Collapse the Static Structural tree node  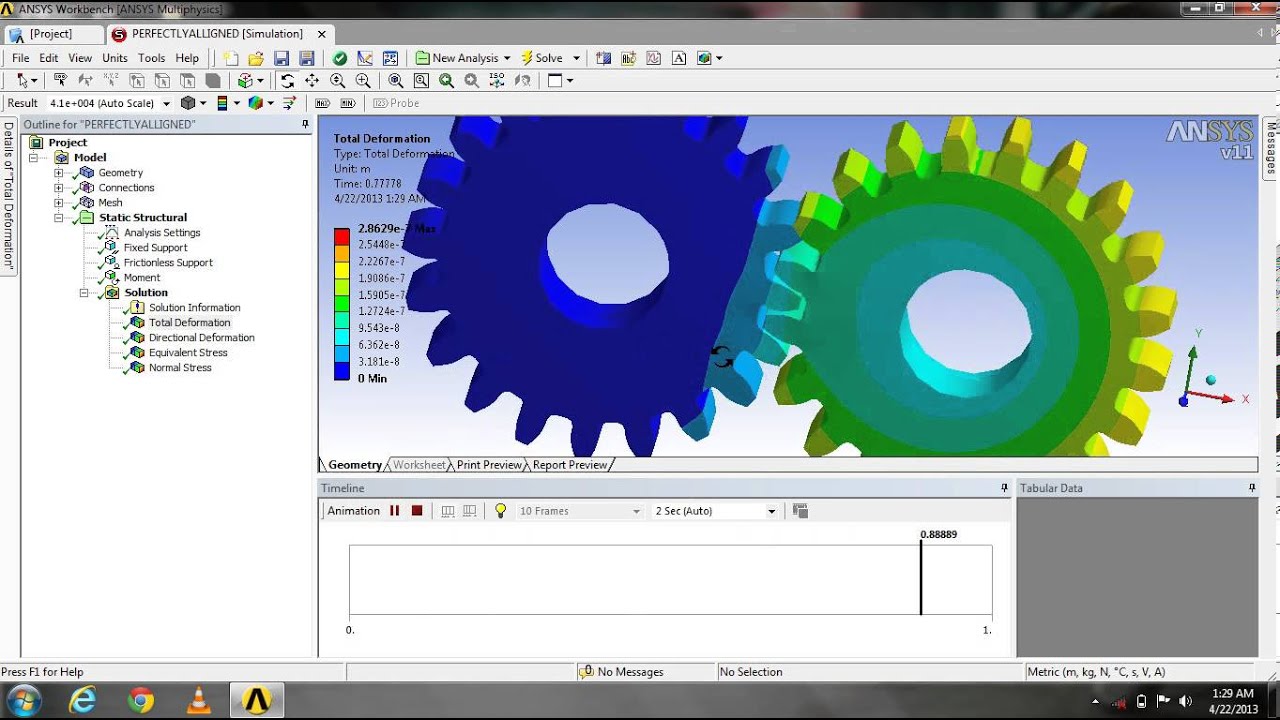[x=59, y=218]
